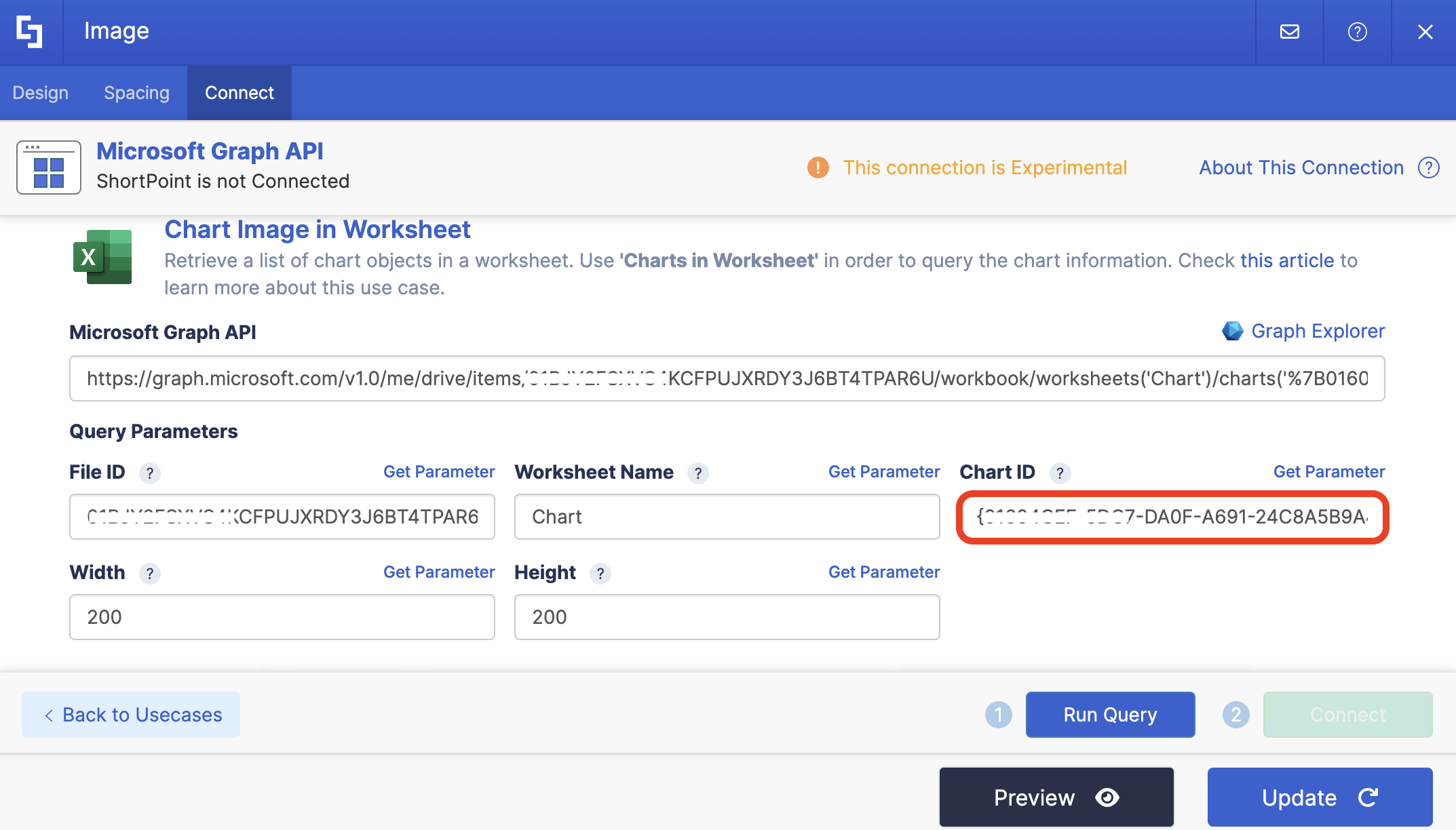The height and width of the screenshot is (830, 1456).
Task: Click the Update button
Action: pos(1320,797)
